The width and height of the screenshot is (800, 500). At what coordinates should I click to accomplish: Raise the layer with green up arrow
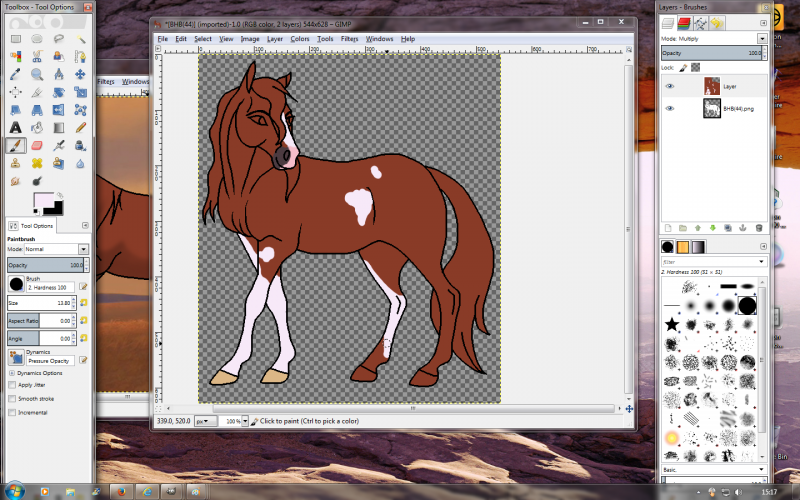(x=698, y=228)
